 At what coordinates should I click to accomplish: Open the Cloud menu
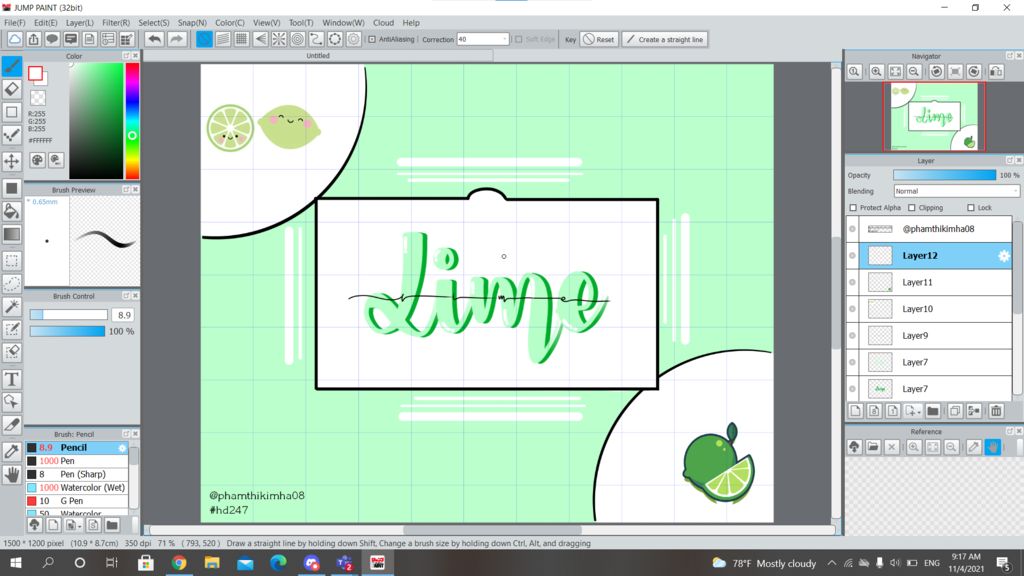383,22
